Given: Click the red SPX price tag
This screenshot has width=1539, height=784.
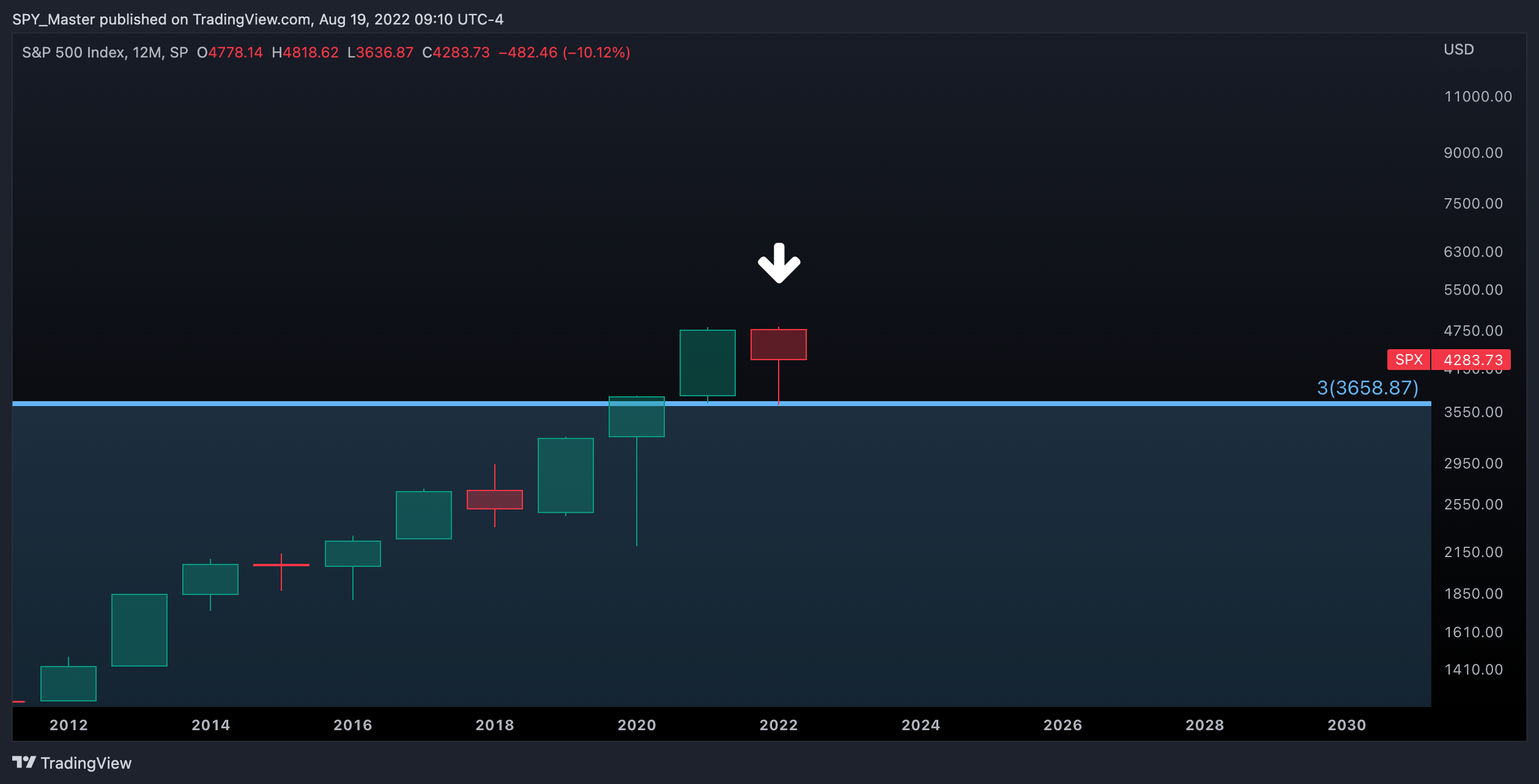Looking at the screenshot, I should (1409, 360).
